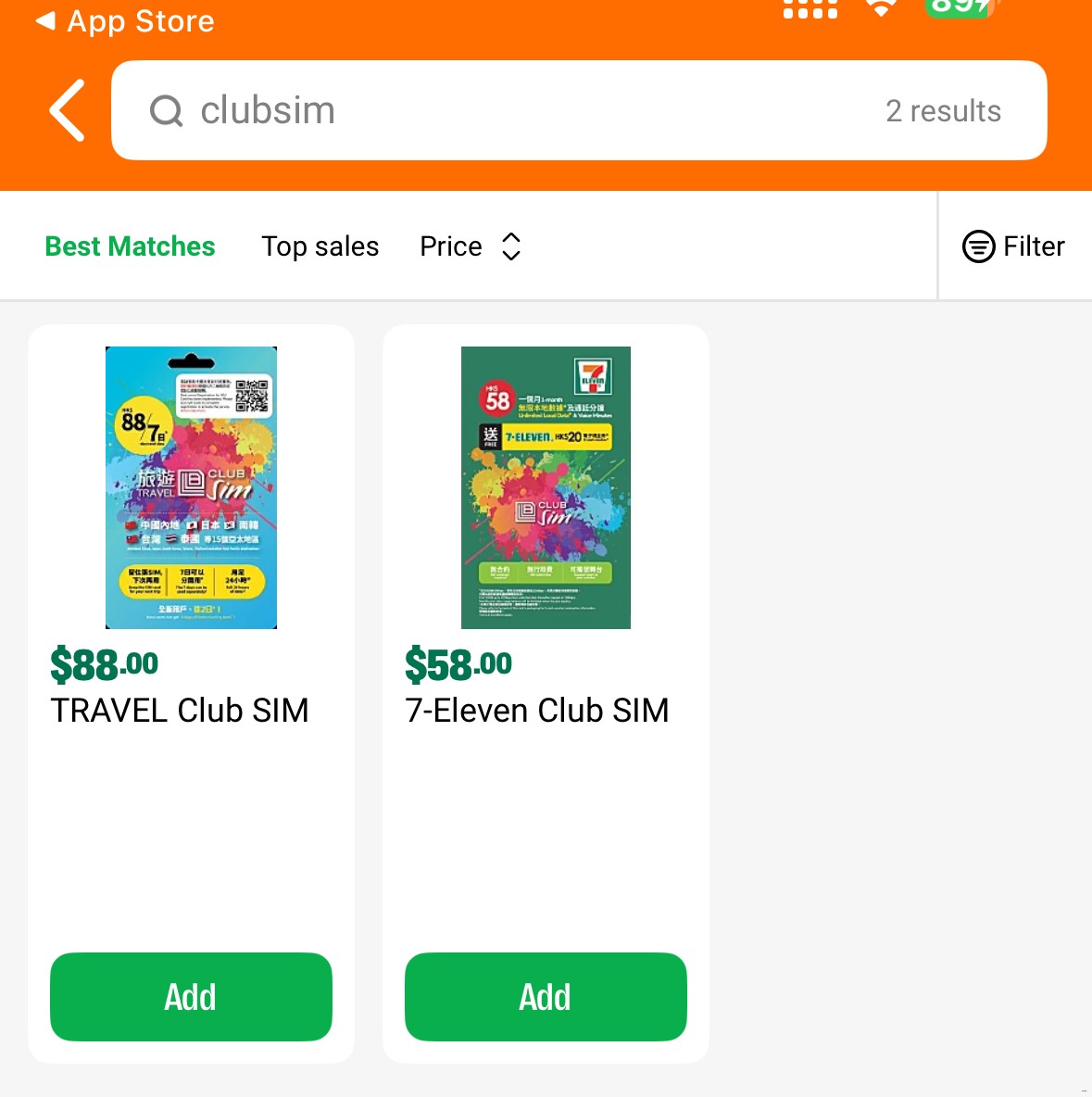Add TRAVEL Club SIM to cart
The height and width of the screenshot is (1097, 1092).
191,996
